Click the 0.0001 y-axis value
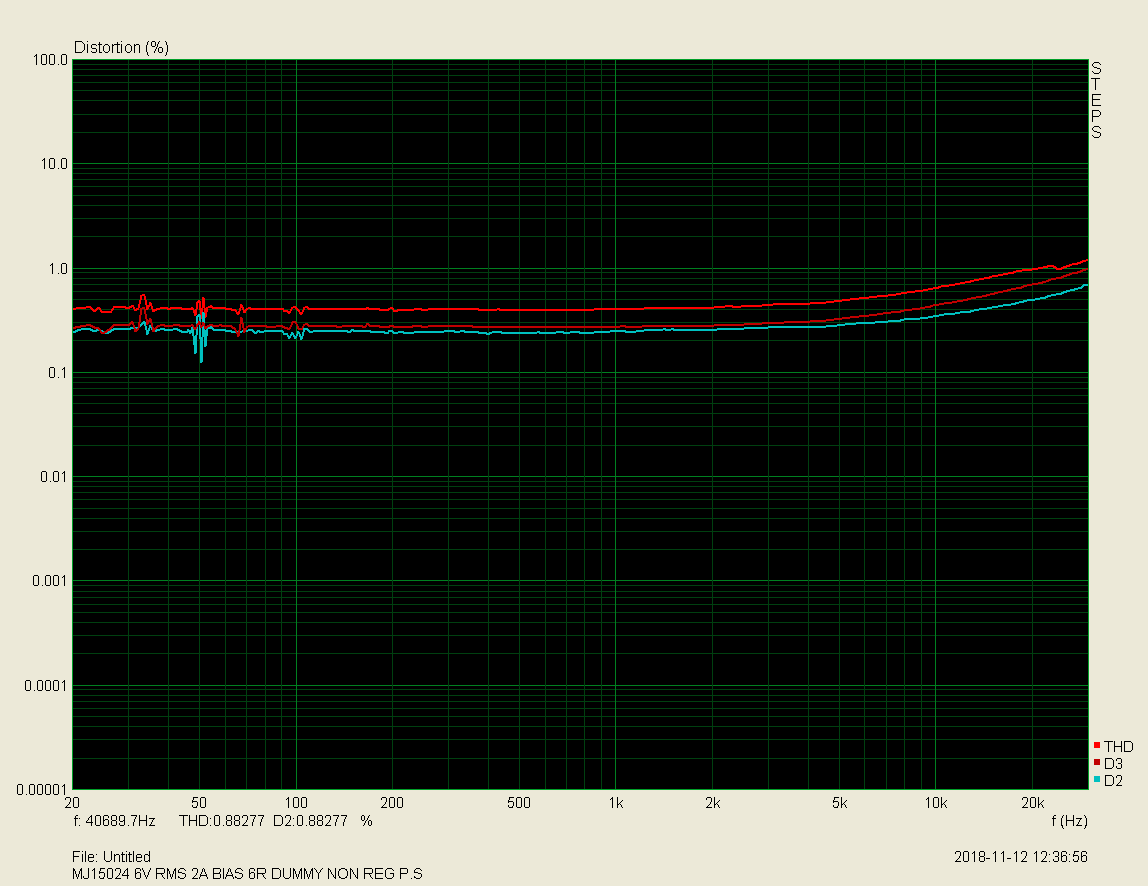This screenshot has width=1148, height=886. coord(46,685)
